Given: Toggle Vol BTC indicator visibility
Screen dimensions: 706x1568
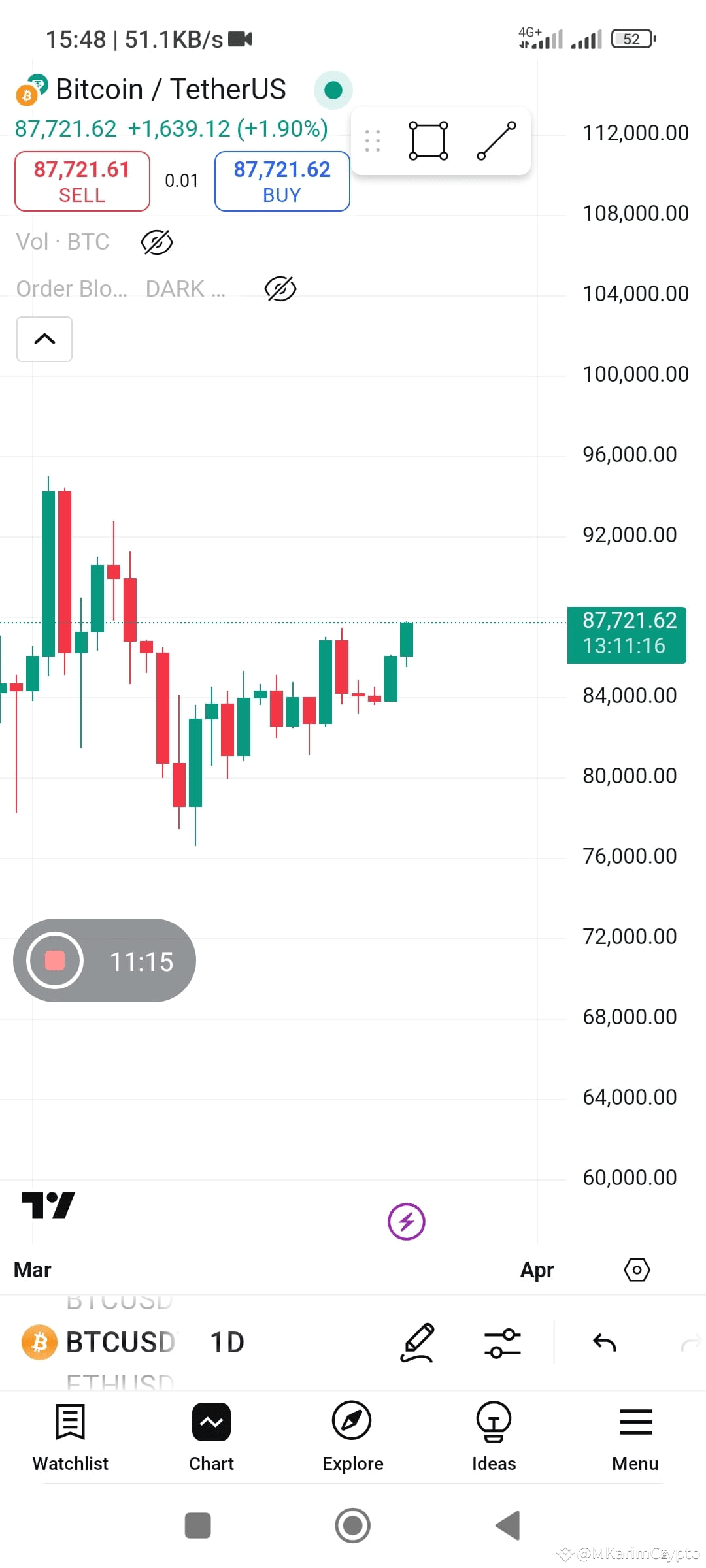Looking at the screenshot, I should (157, 242).
